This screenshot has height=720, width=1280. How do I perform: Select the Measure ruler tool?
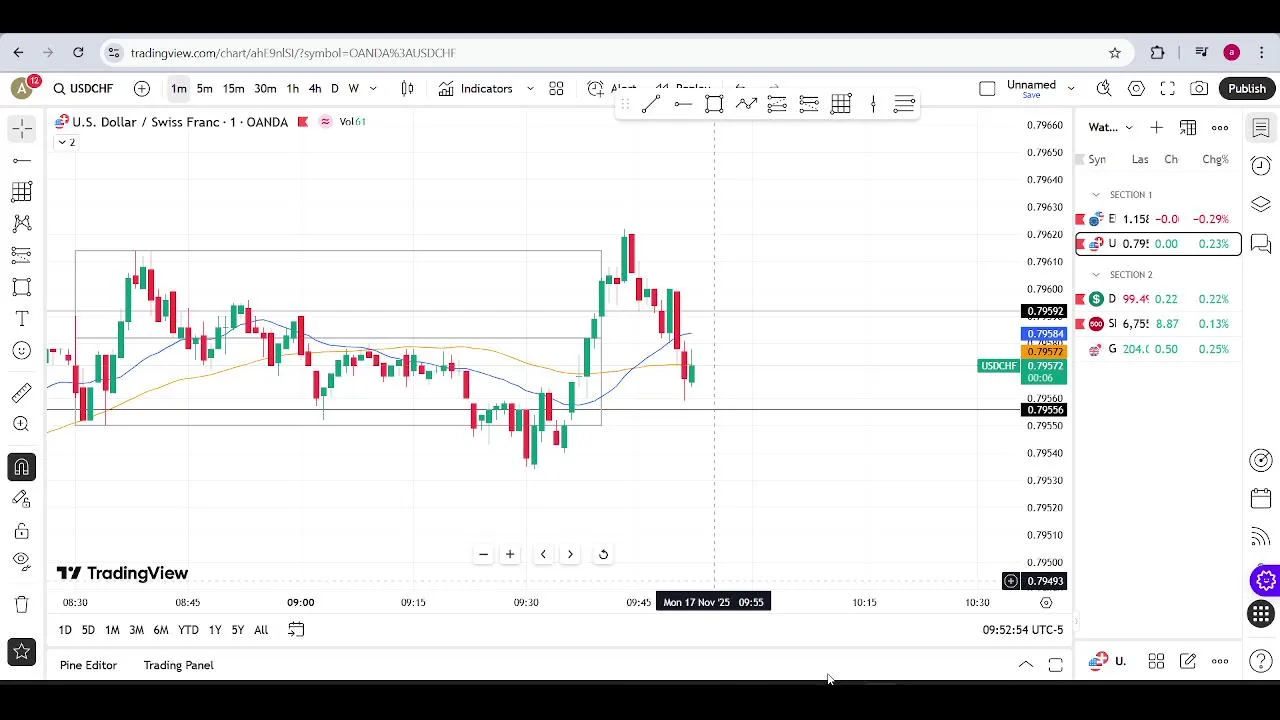click(x=21, y=393)
